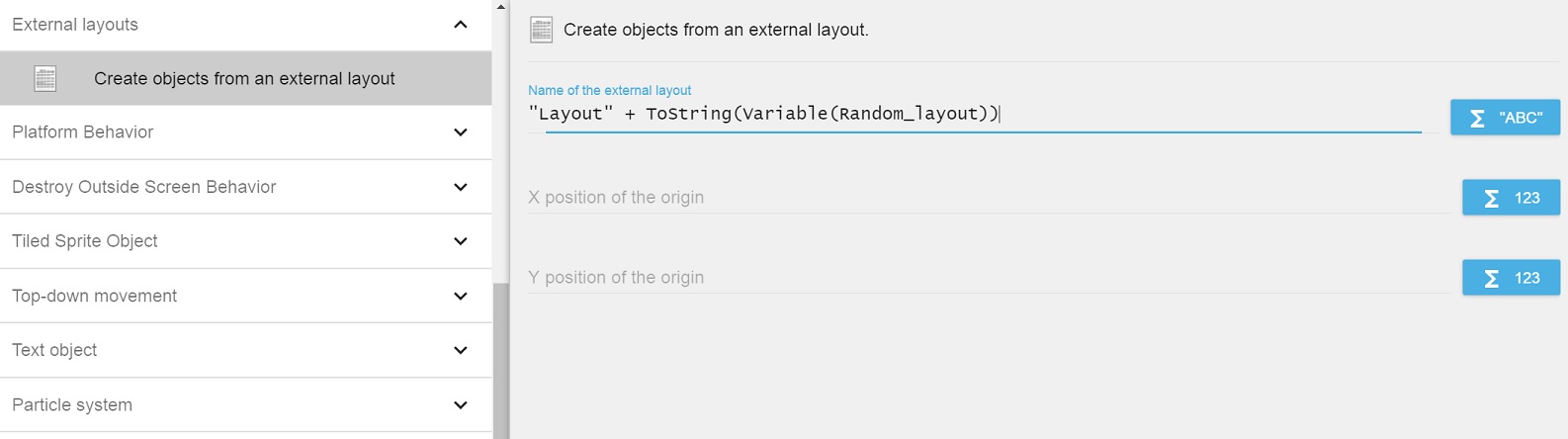
Task: Expand the Platform Behavior category
Action: (461, 132)
